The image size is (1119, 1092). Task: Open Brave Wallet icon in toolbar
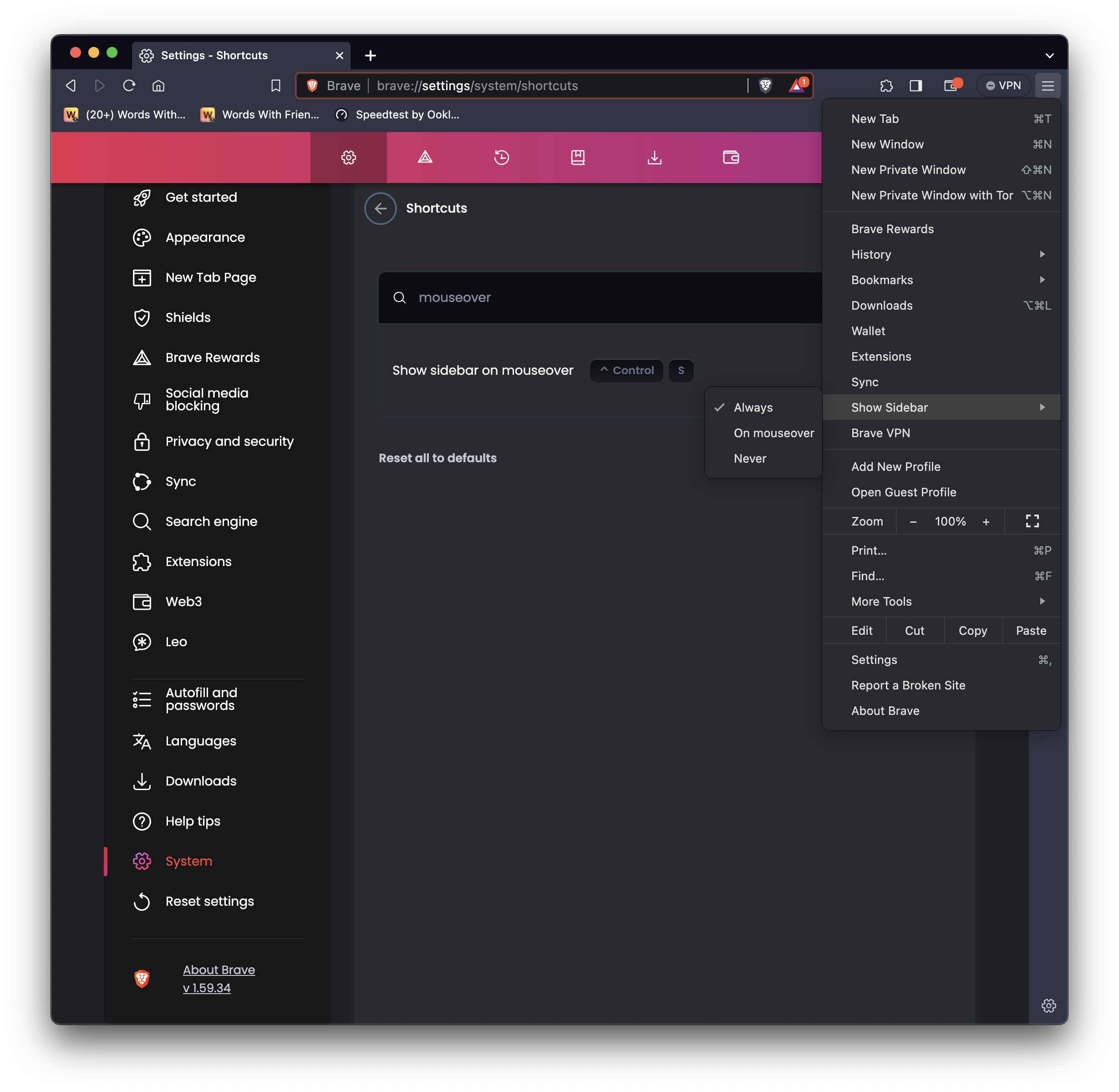pos(951,86)
